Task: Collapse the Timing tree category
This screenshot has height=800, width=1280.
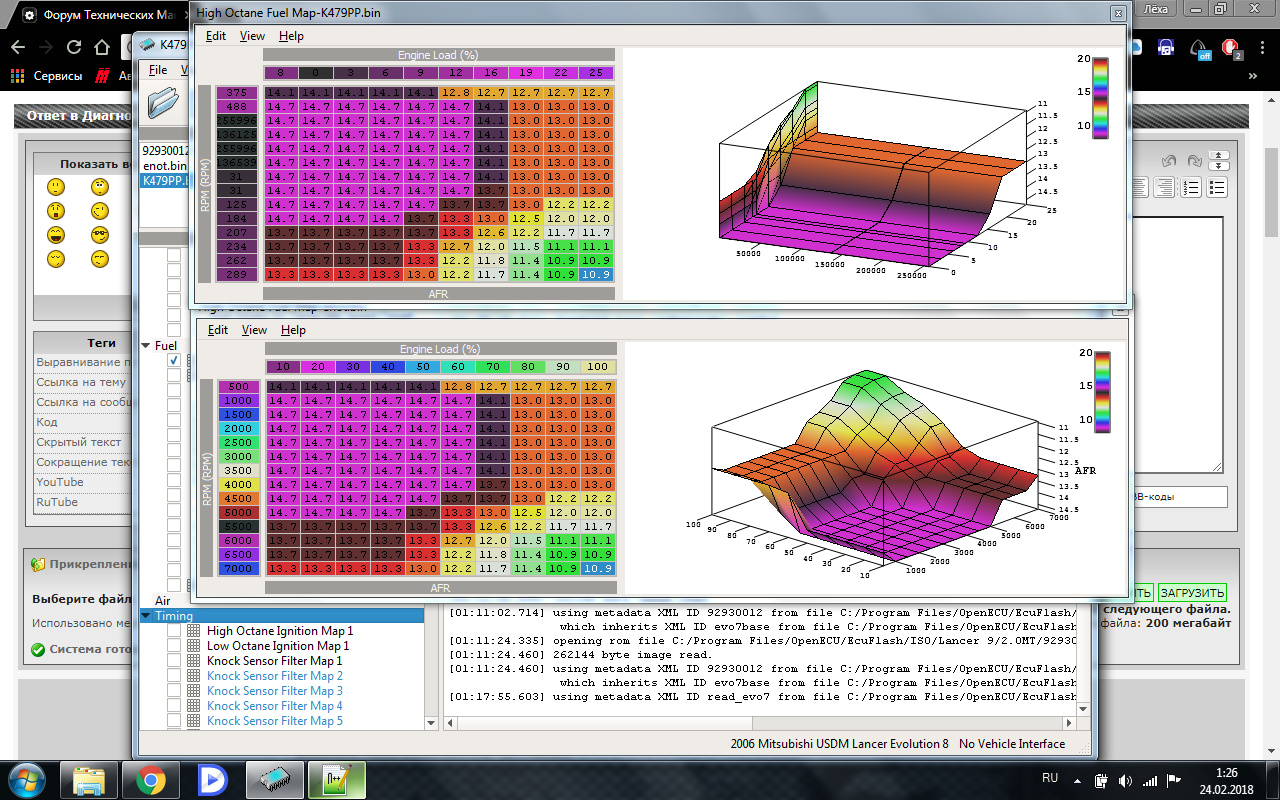Action: [x=146, y=616]
